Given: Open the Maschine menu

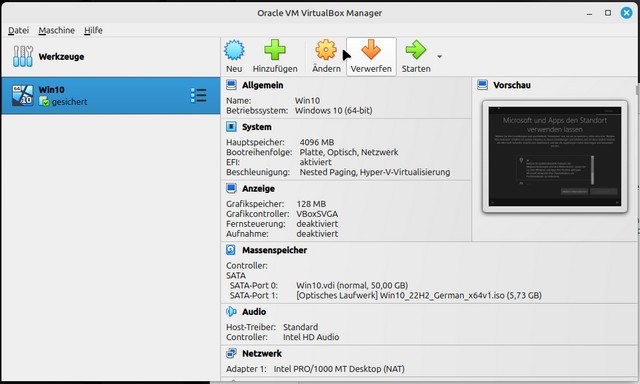Looking at the screenshot, I should pyautogui.click(x=56, y=30).
